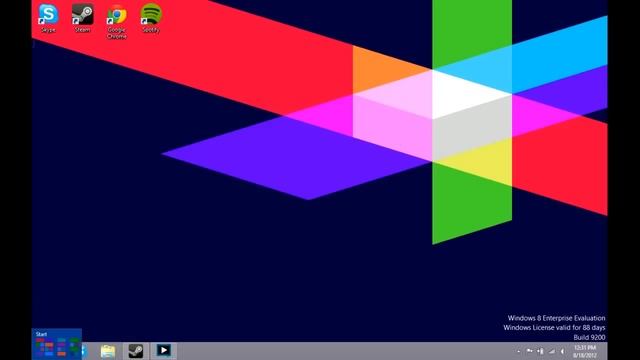Open the Spotify desktop shortcut

151,18
